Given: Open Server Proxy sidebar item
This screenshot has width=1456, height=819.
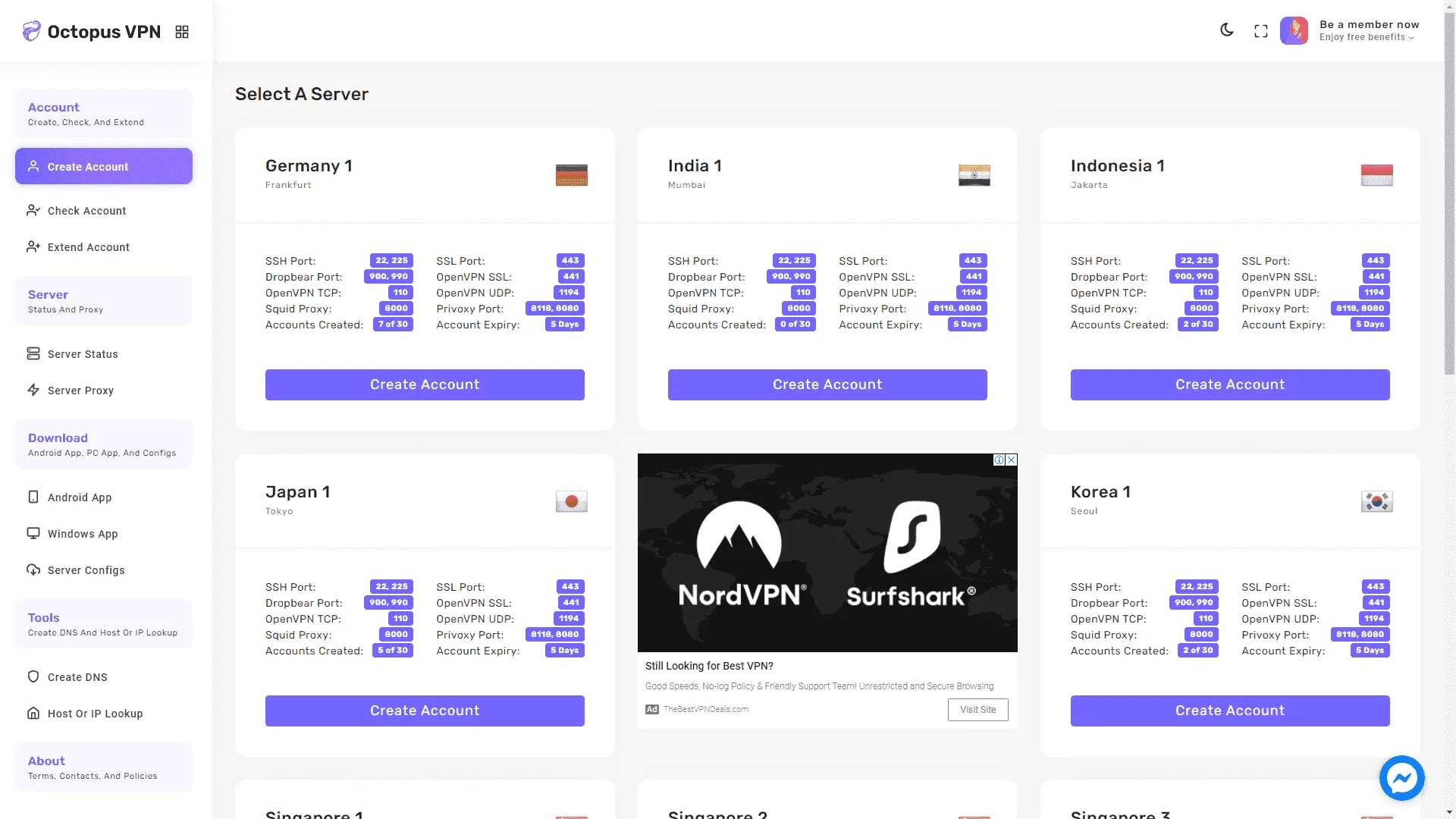Looking at the screenshot, I should 104,391.
